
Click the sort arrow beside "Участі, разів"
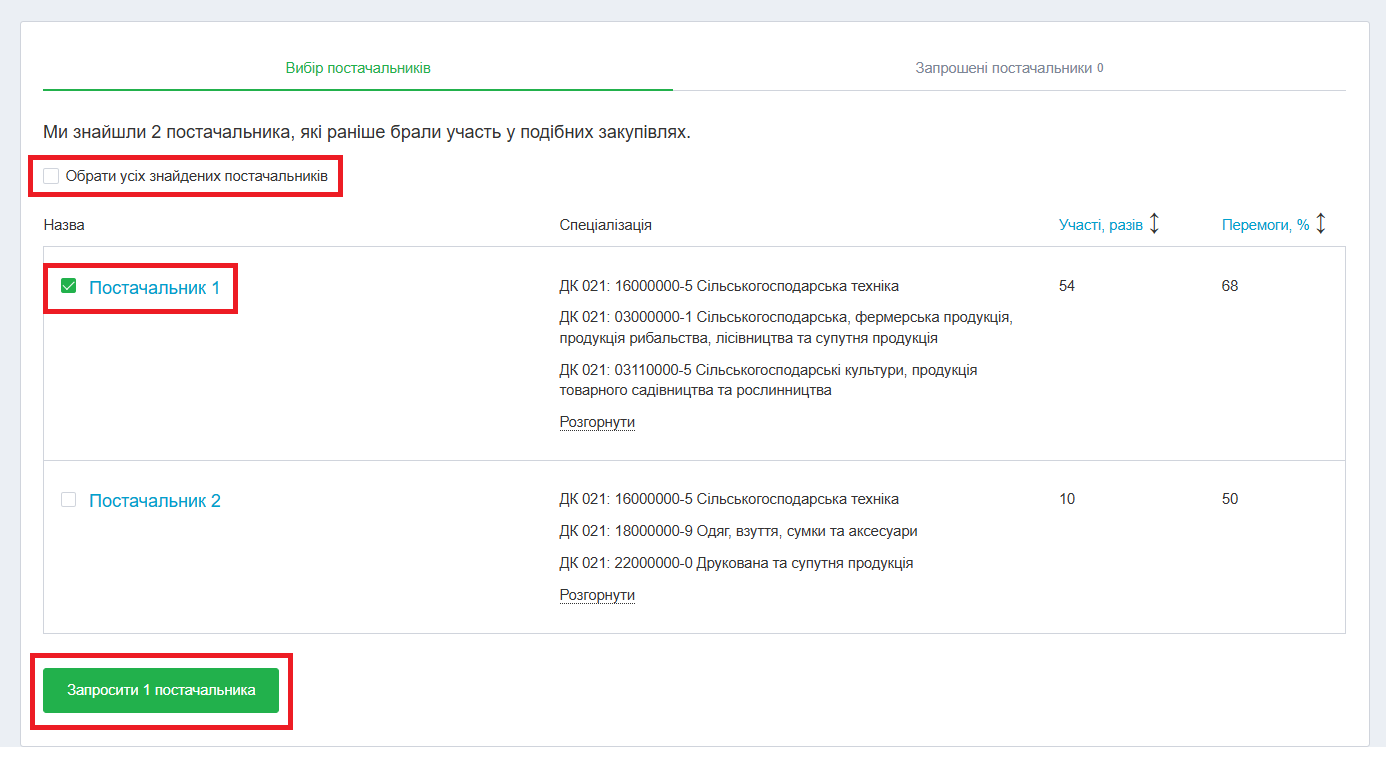pos(1155,224)
